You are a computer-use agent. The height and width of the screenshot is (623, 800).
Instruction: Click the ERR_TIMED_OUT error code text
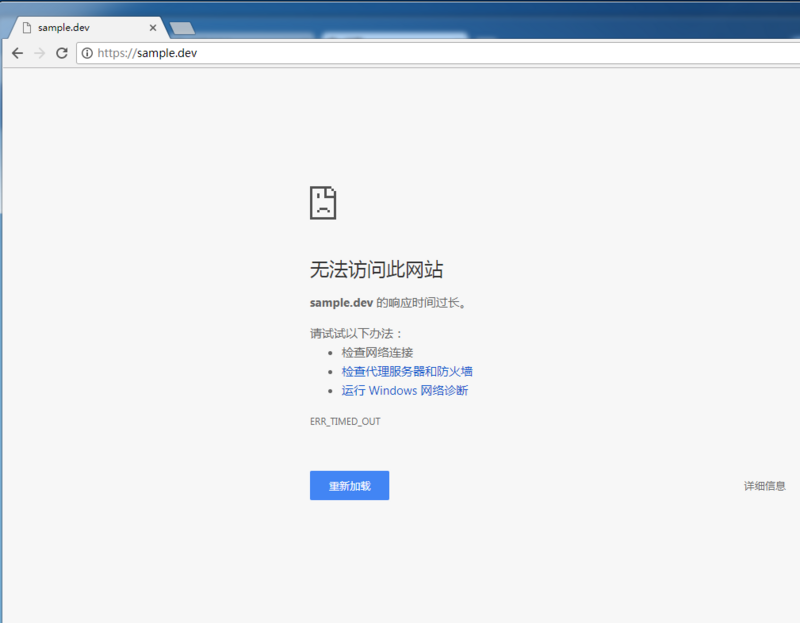click(345, 421)
